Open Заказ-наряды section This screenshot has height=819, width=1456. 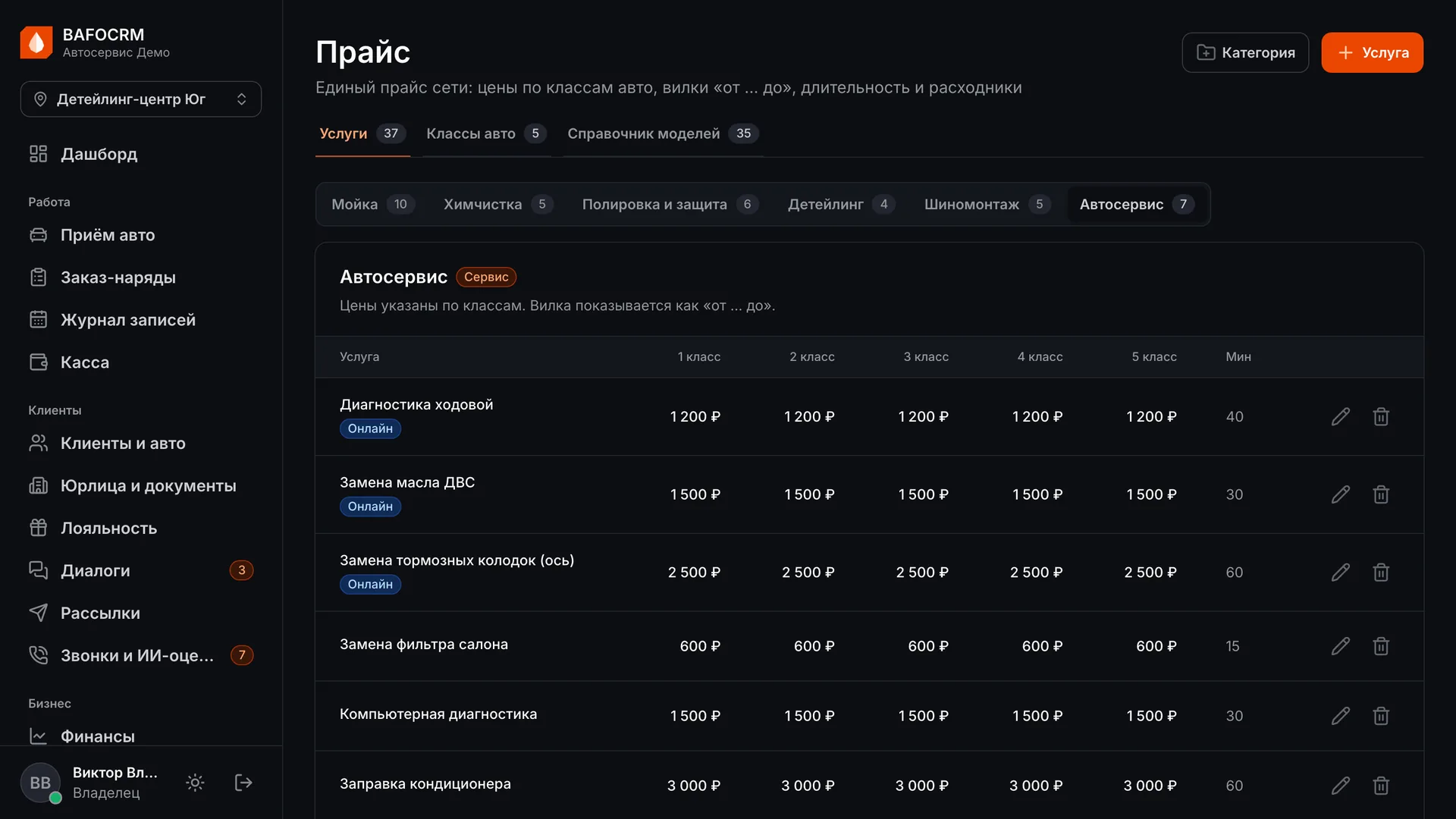pos(141,278)
